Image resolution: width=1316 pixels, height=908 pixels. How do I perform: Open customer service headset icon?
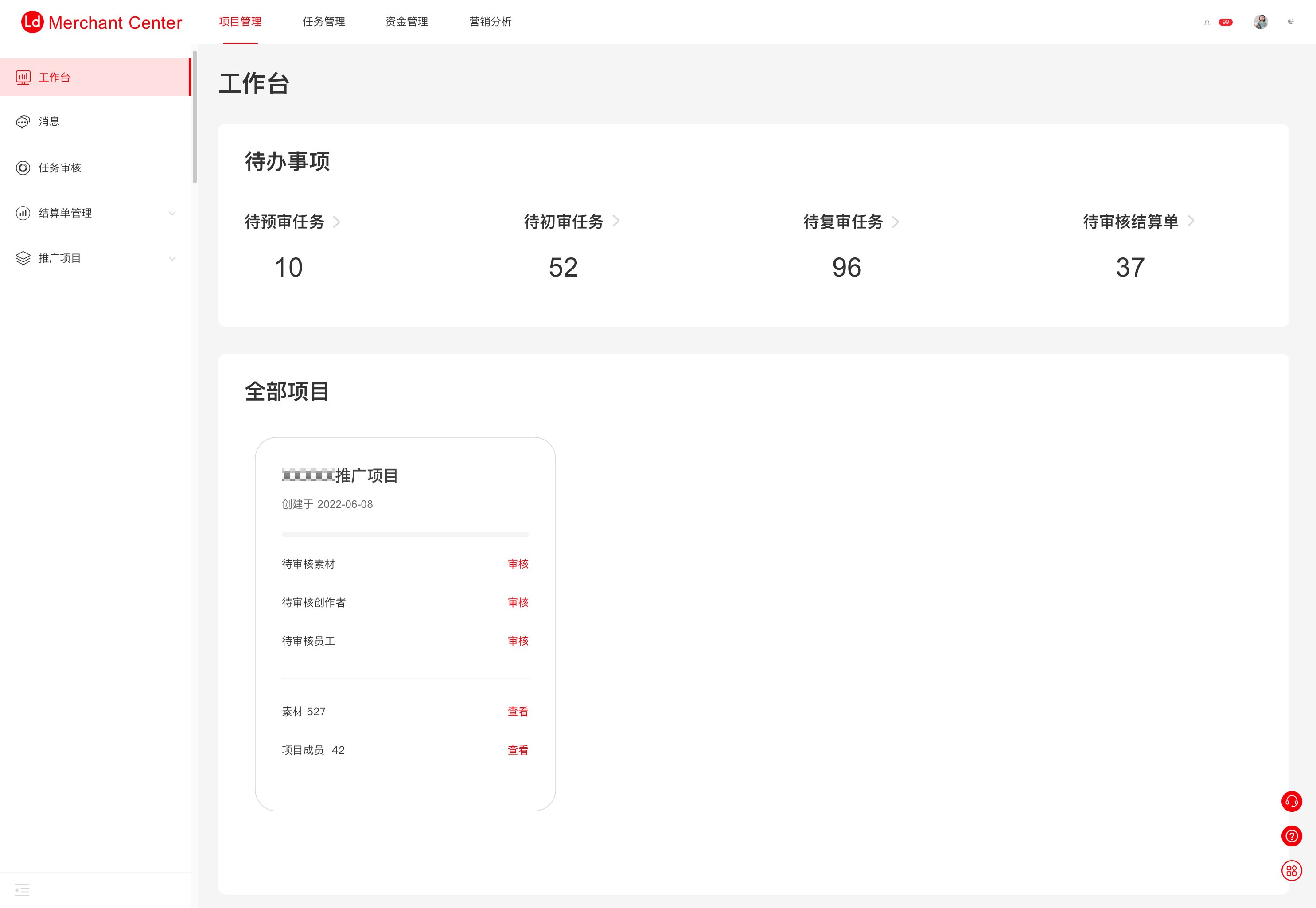click(1291, 801)
